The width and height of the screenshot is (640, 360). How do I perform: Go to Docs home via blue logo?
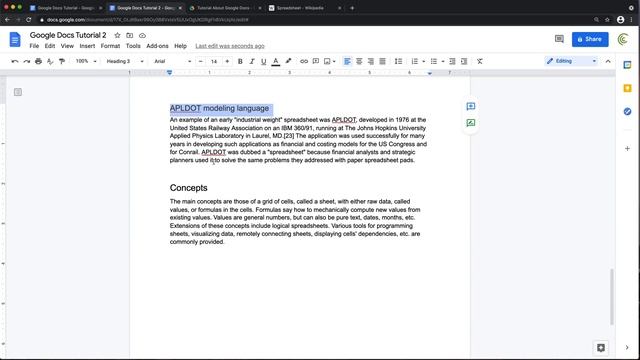coord(15,40)
